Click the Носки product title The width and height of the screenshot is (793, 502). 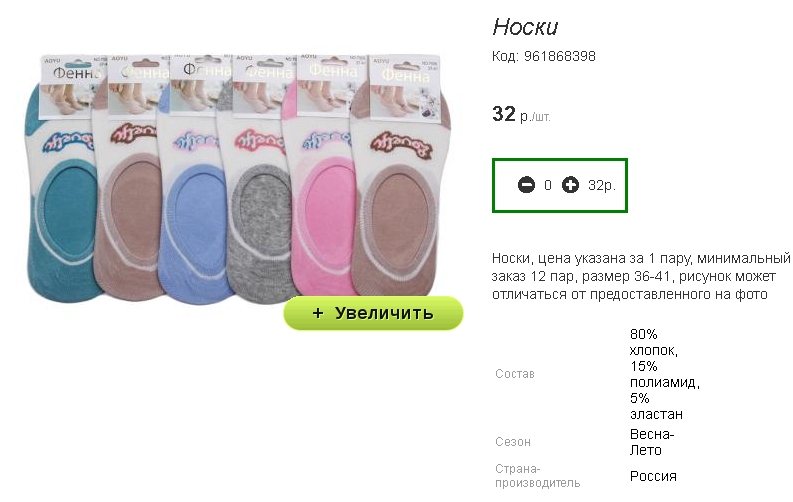click(x=525, y=27)
